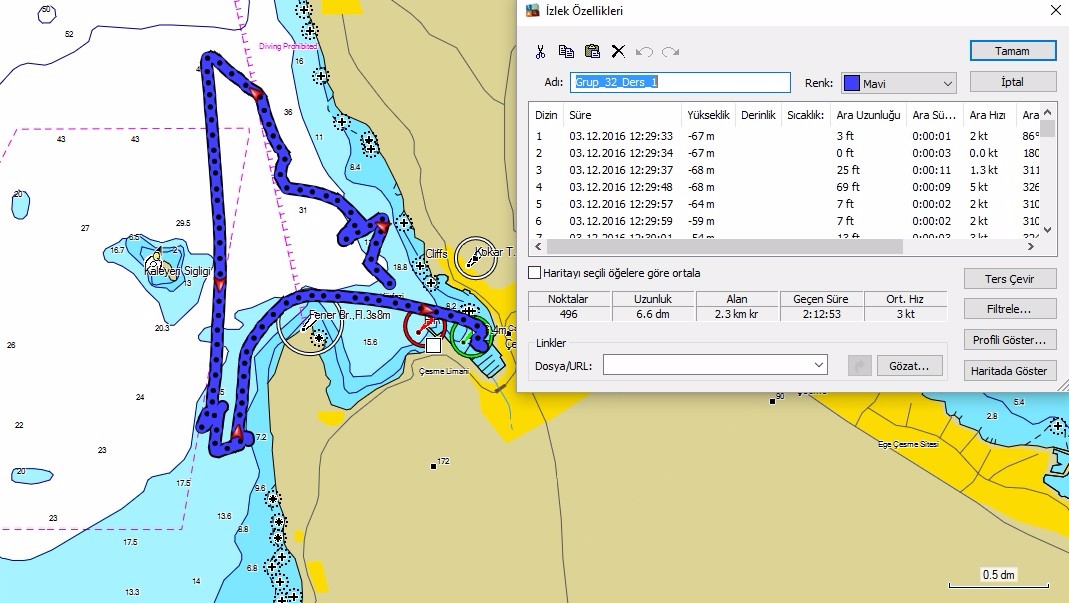Click the white square marker at harbor
The height and width of the screenshot is (603, 1069).
pyautogui.click(x=433, y=345)
